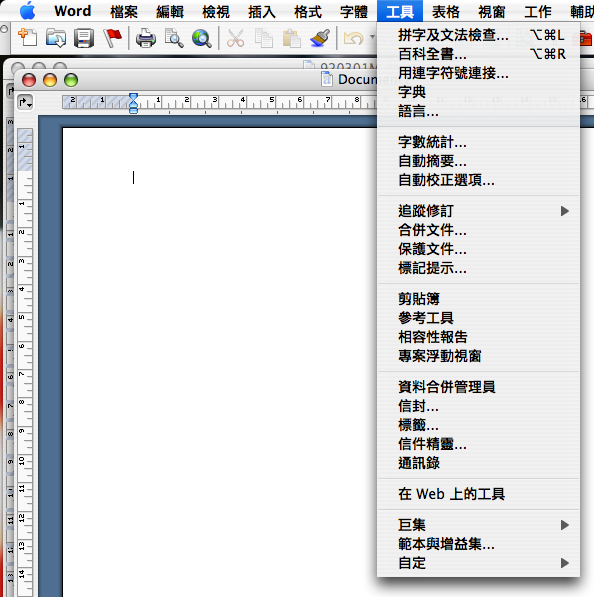Select 信件精靈... menu item
The height and width of the screenshot is (597, 594).
tap(478, 444)
